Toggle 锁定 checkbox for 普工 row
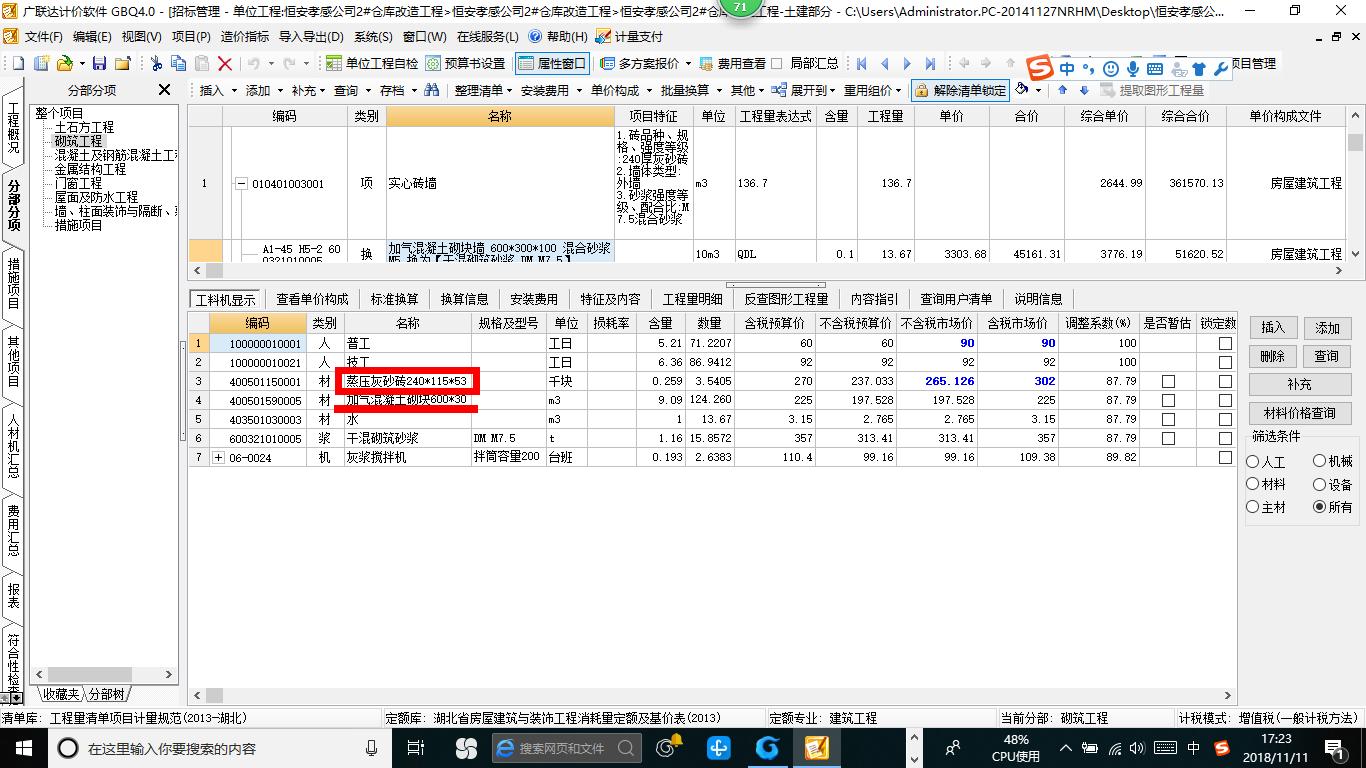Image resolution: width=1366 pixels, height=768 pixels. [1225, 343]
